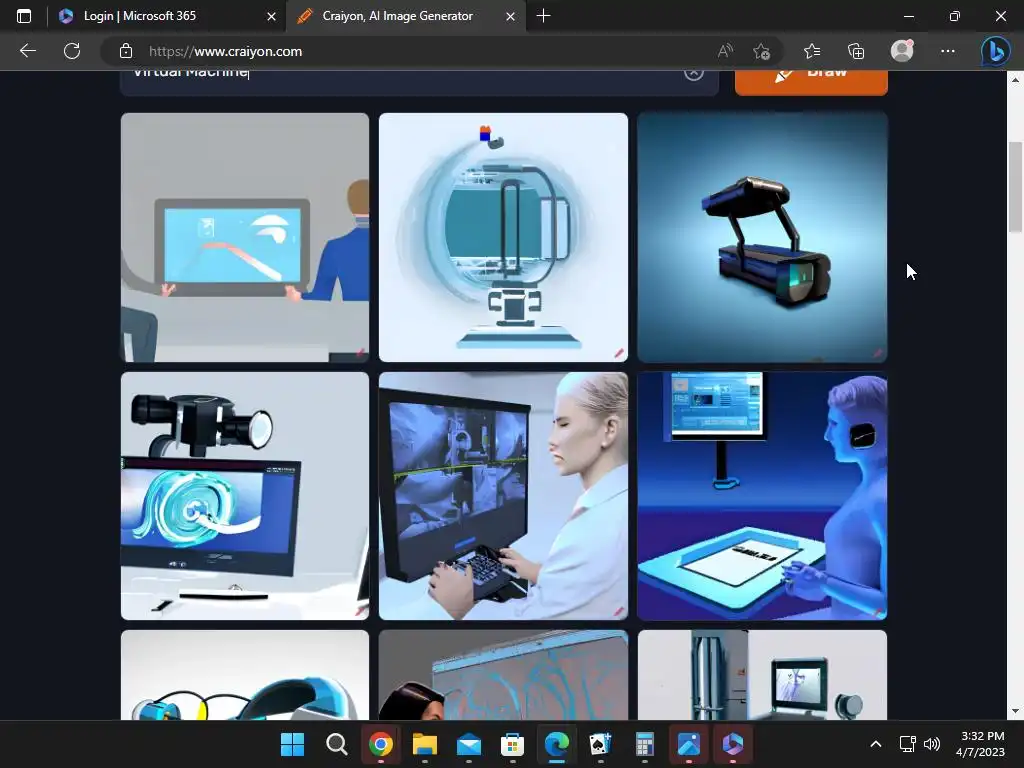Open dark blue treadmill-like machine image
Image resolution: width=1024 pixels, height=768 pixels.
(x=762, y=237)
